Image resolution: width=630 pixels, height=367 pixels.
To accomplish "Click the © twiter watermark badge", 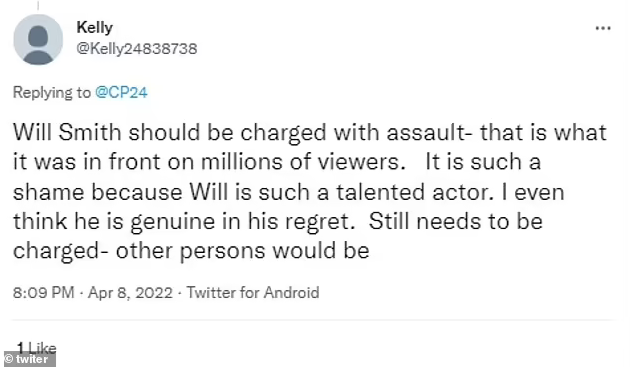I will coord(30,359).
